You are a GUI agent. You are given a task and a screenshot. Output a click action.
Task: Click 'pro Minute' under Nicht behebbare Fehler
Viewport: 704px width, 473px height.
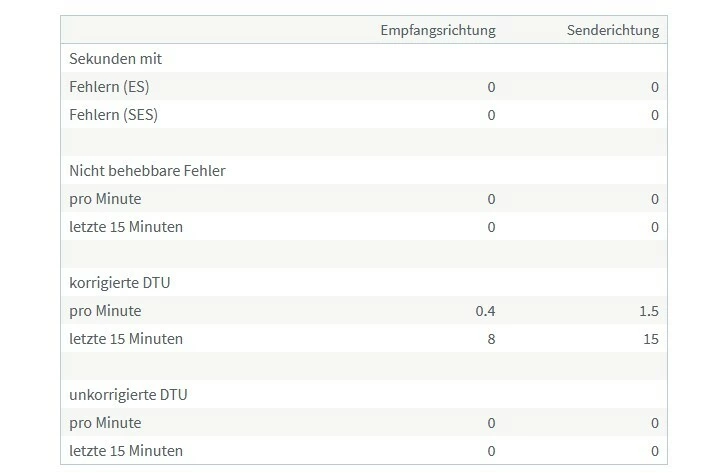pos(105,199)
